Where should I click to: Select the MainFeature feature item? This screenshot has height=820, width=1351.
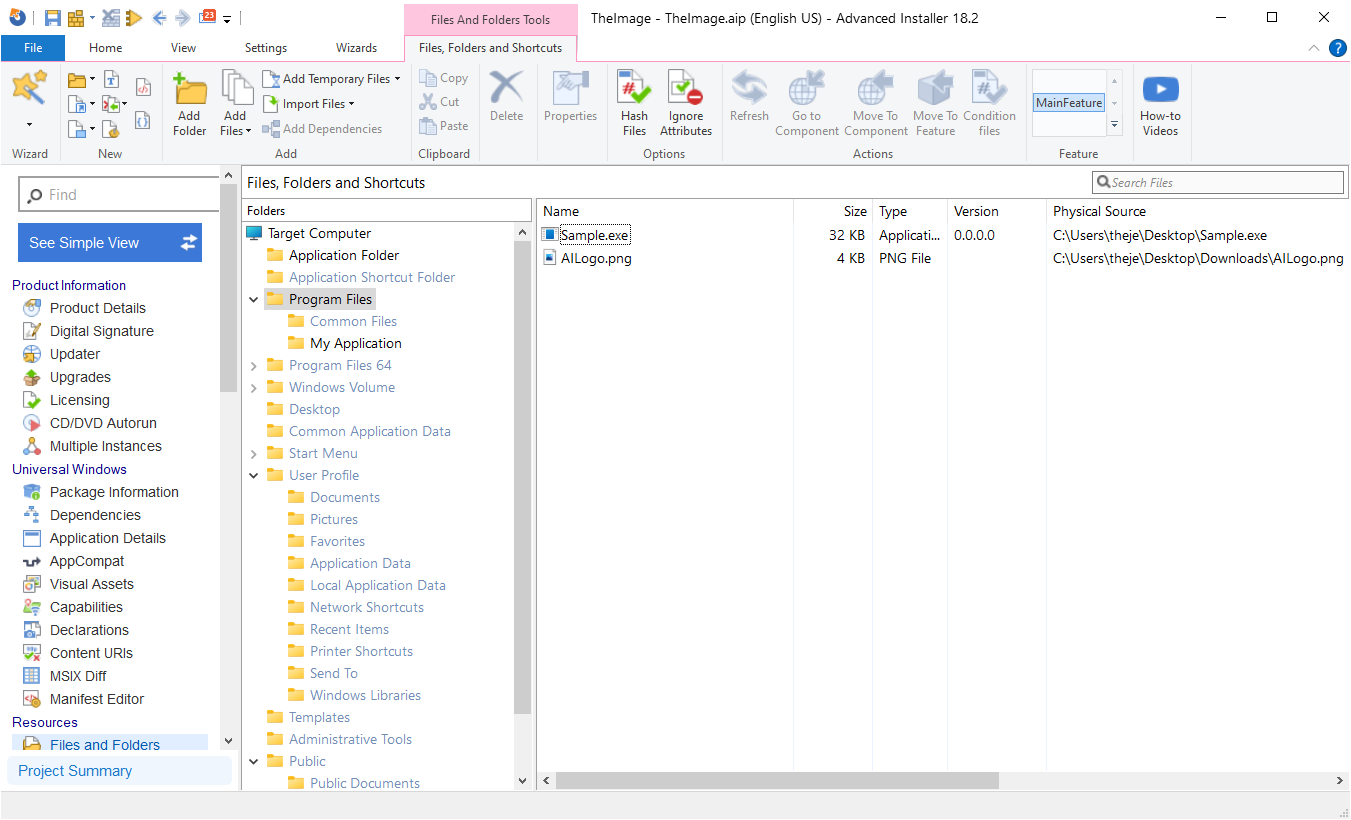pos(1069,103)
